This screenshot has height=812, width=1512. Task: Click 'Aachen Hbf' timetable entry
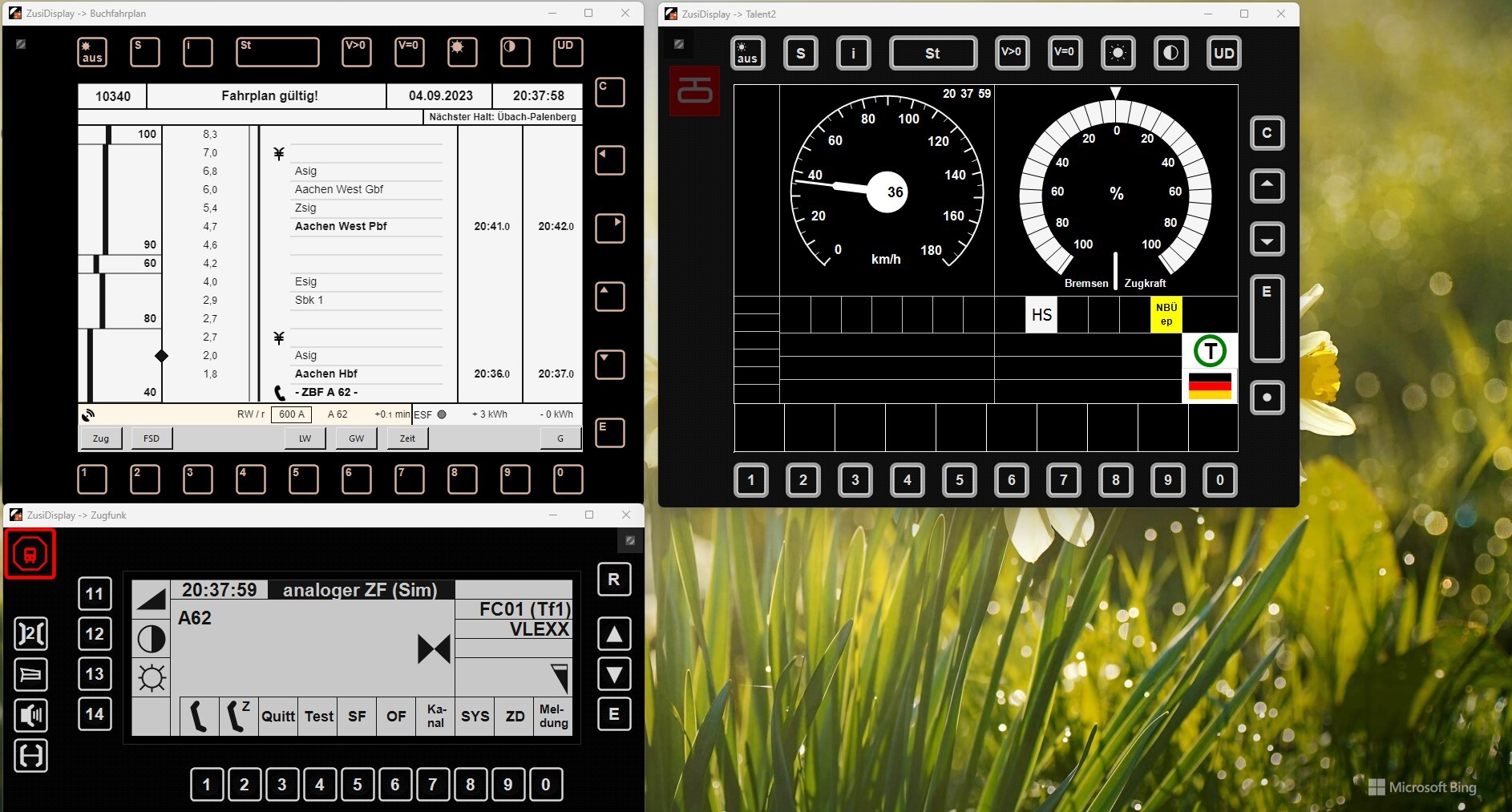coord(326,374)
